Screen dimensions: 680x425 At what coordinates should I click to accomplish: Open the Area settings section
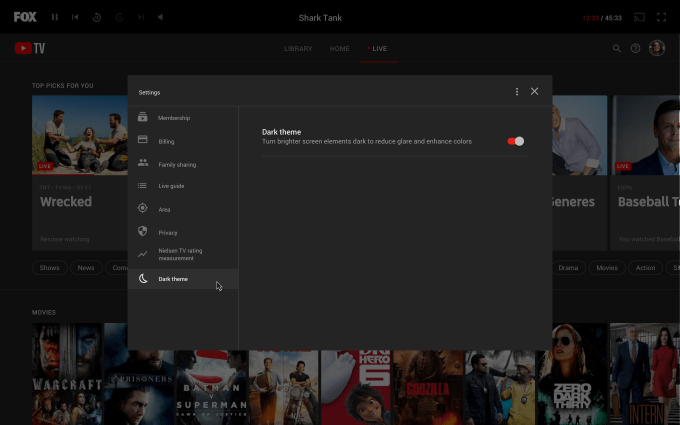click(x=164, y=209)
